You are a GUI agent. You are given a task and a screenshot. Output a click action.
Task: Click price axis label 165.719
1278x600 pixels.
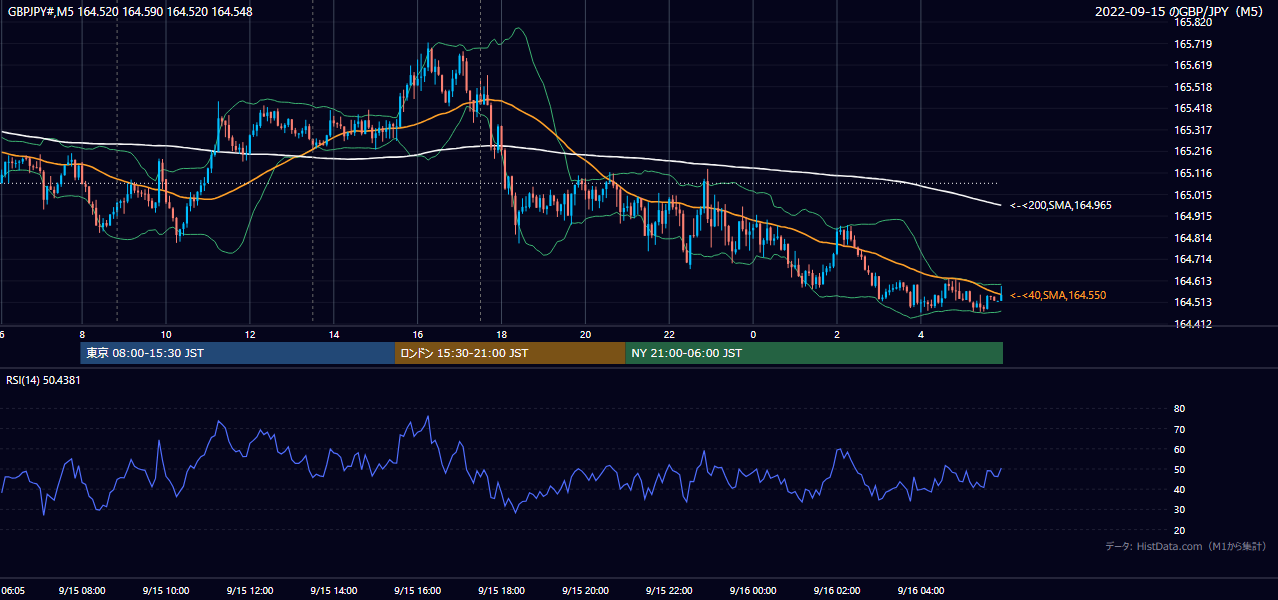pyautogui.click(x=1193, y=44)
